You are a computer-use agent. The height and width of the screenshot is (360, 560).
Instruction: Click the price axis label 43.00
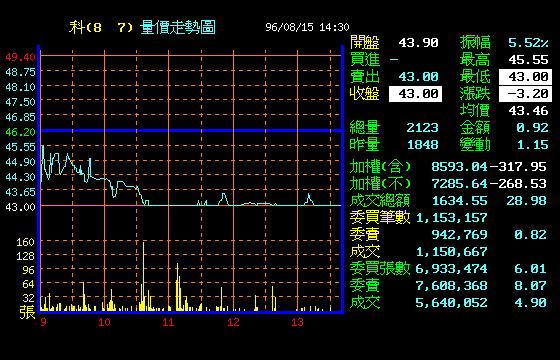(x=20, y=207)
